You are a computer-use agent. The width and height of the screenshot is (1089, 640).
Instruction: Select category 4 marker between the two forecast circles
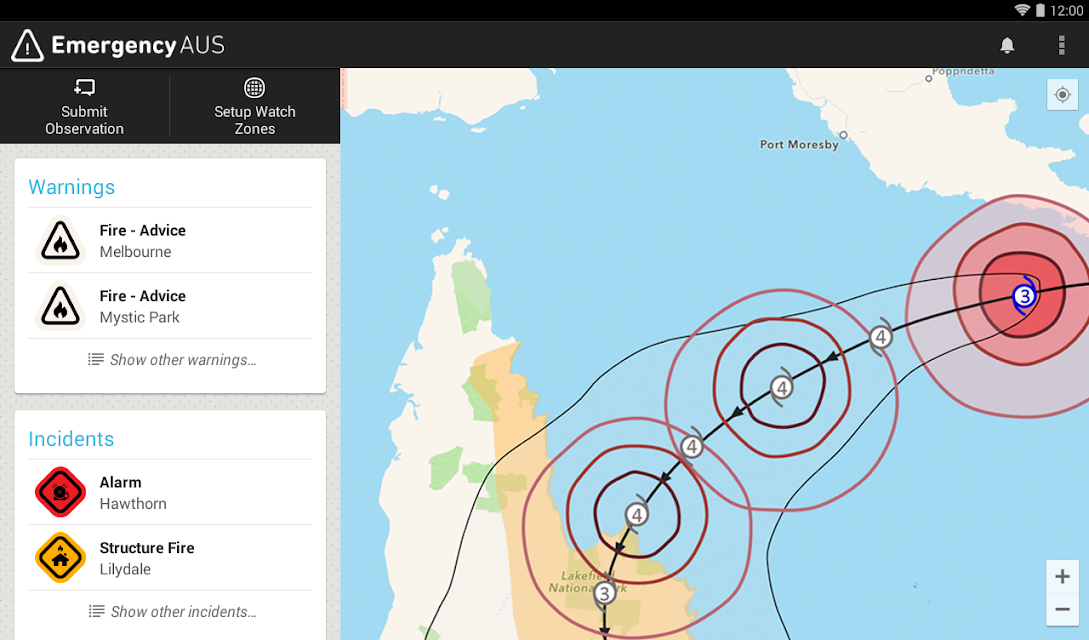pyautogui.click(x=692, y=447)
